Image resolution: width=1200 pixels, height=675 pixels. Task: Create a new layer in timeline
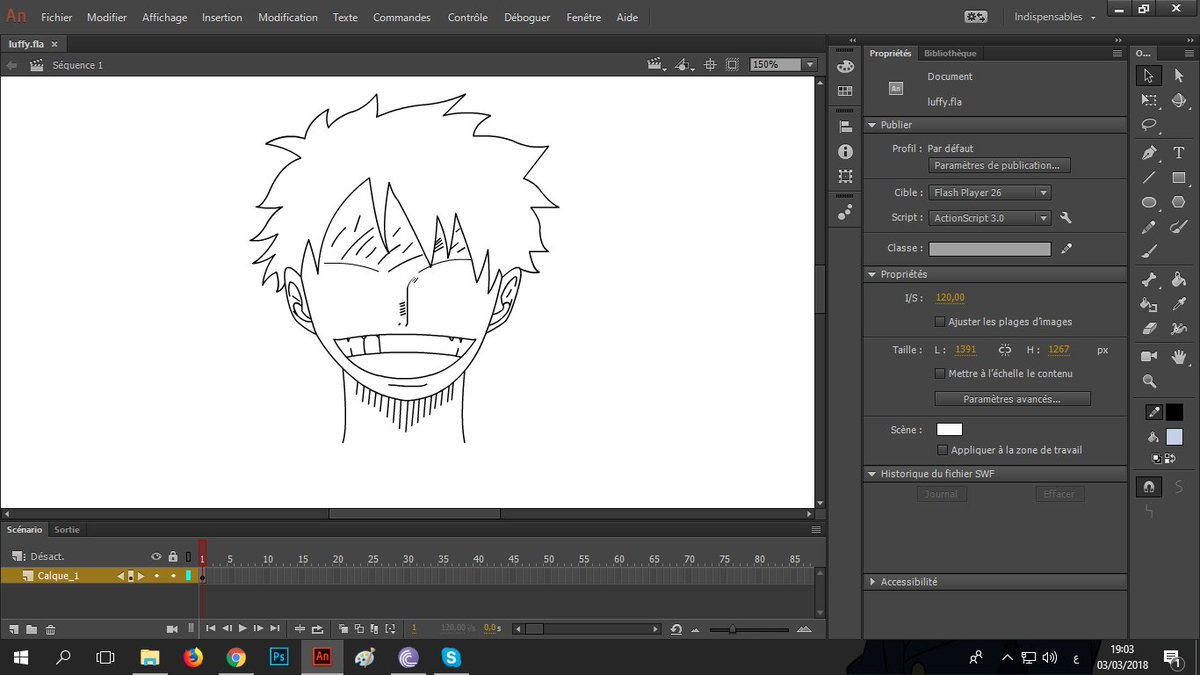click(14, 629)
